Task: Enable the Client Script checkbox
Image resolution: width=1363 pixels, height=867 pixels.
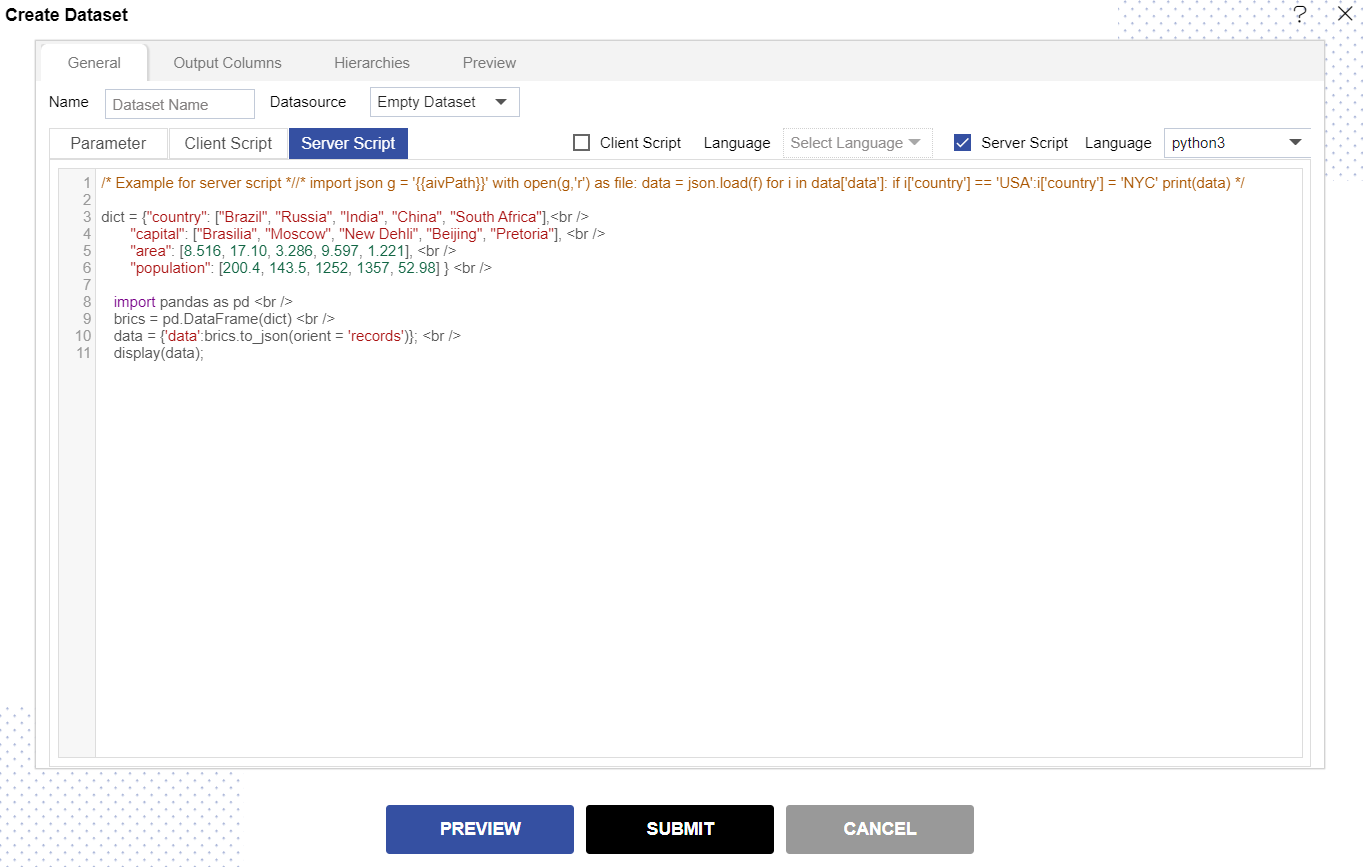Action: pyautogui.click(x=581, y=143)
